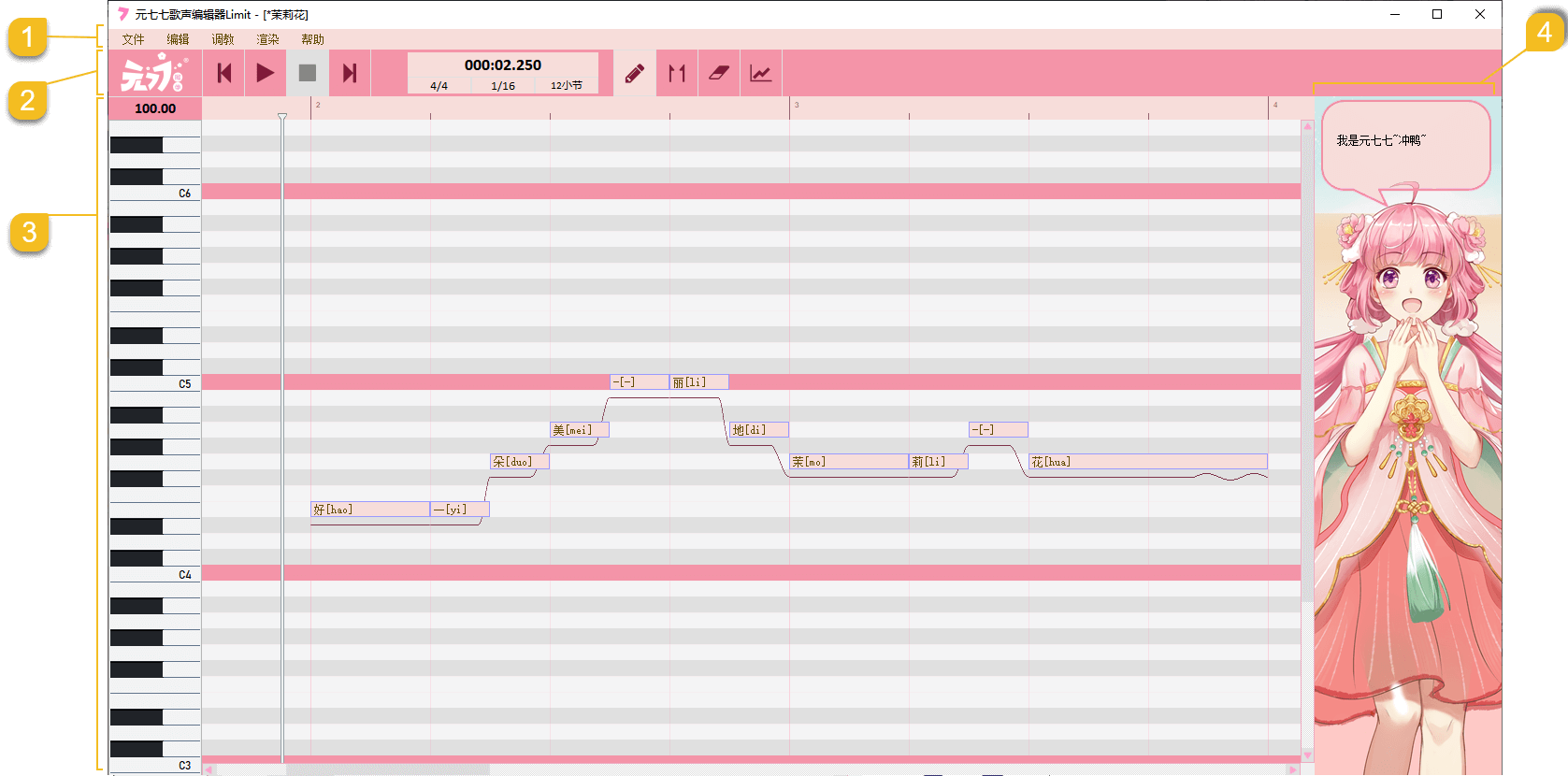1568x776 pixels.
Task: Open the pitch curve graph tool
Action: pos(761,73)
